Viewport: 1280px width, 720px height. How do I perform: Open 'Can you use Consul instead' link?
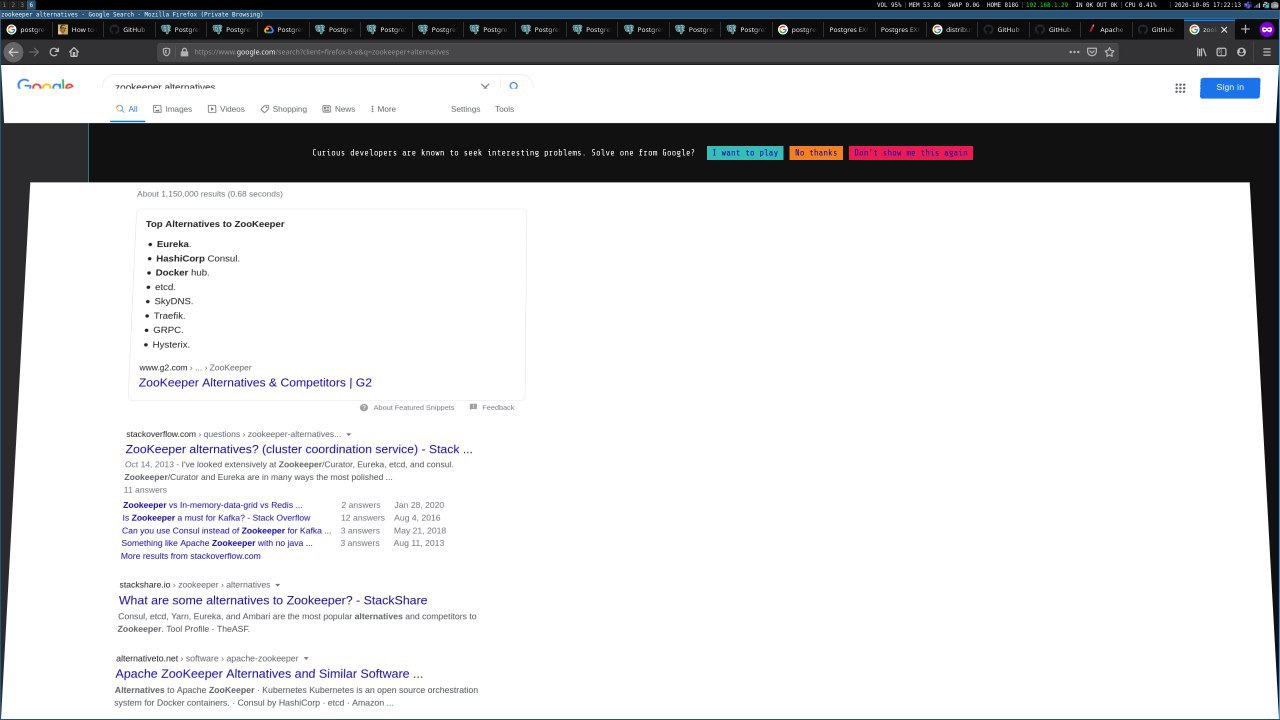[x=226, y=531]
